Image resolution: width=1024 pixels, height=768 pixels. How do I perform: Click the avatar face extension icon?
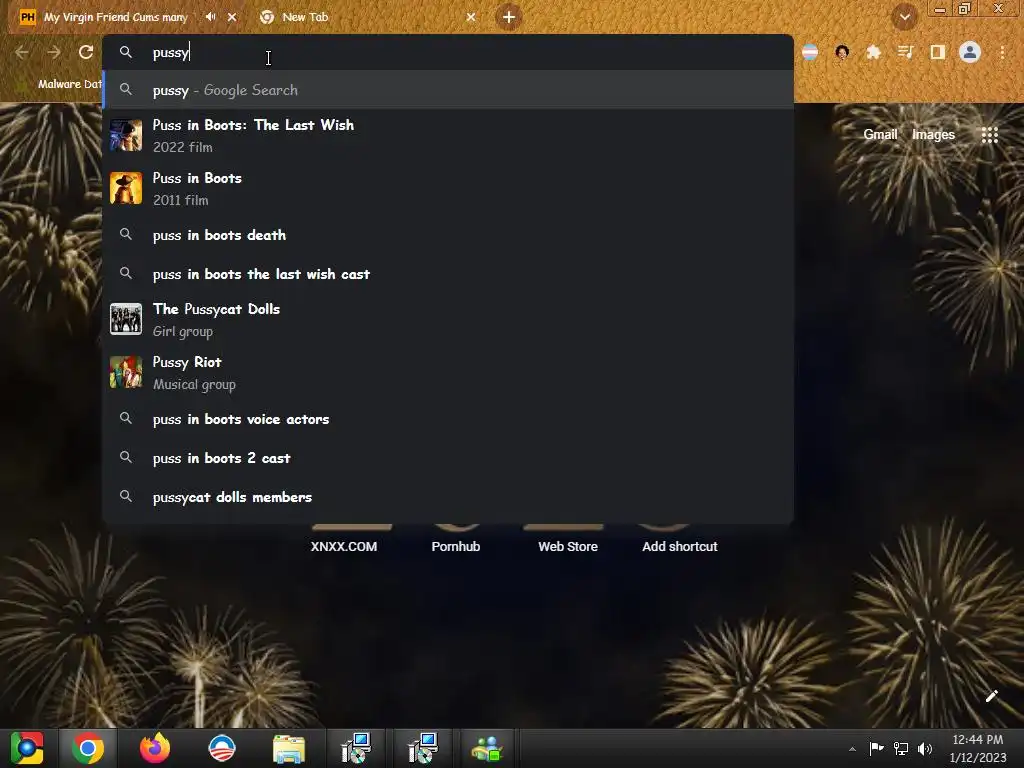pos(842,52)
